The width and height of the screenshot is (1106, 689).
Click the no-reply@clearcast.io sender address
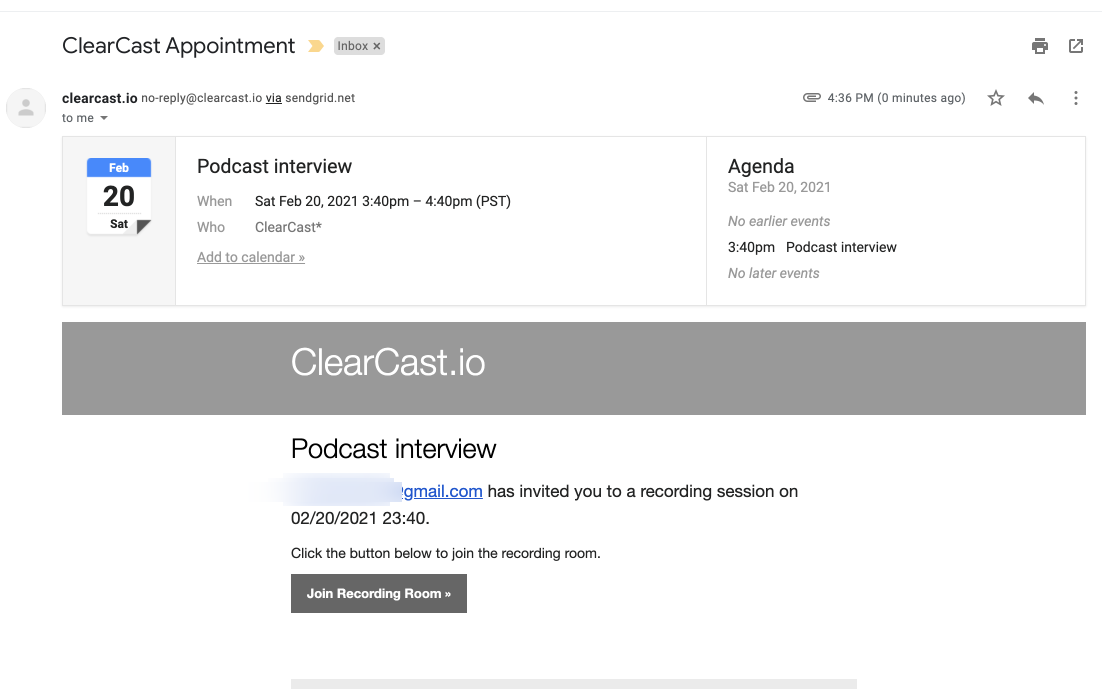click(x=202, y=98)
